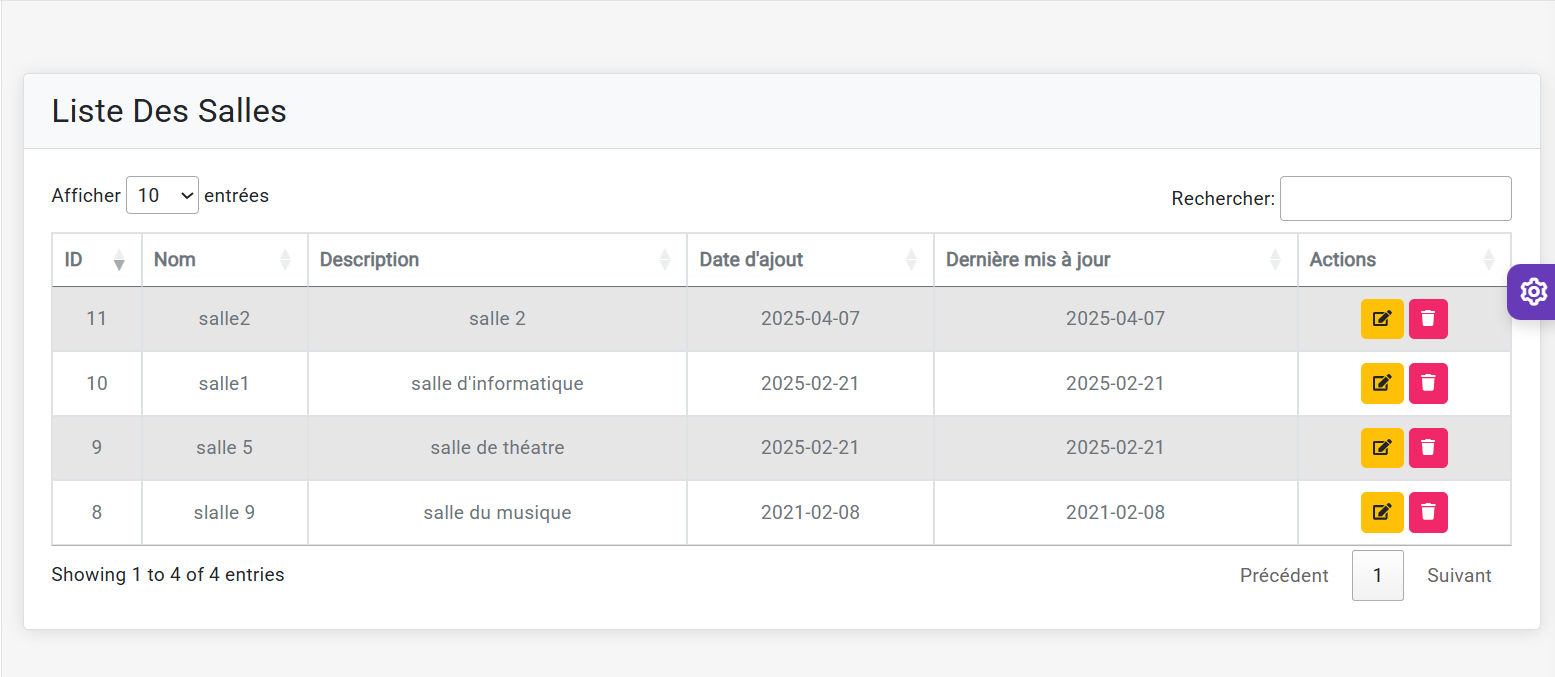Go to Précédent page

click(x=1284, y=576)
